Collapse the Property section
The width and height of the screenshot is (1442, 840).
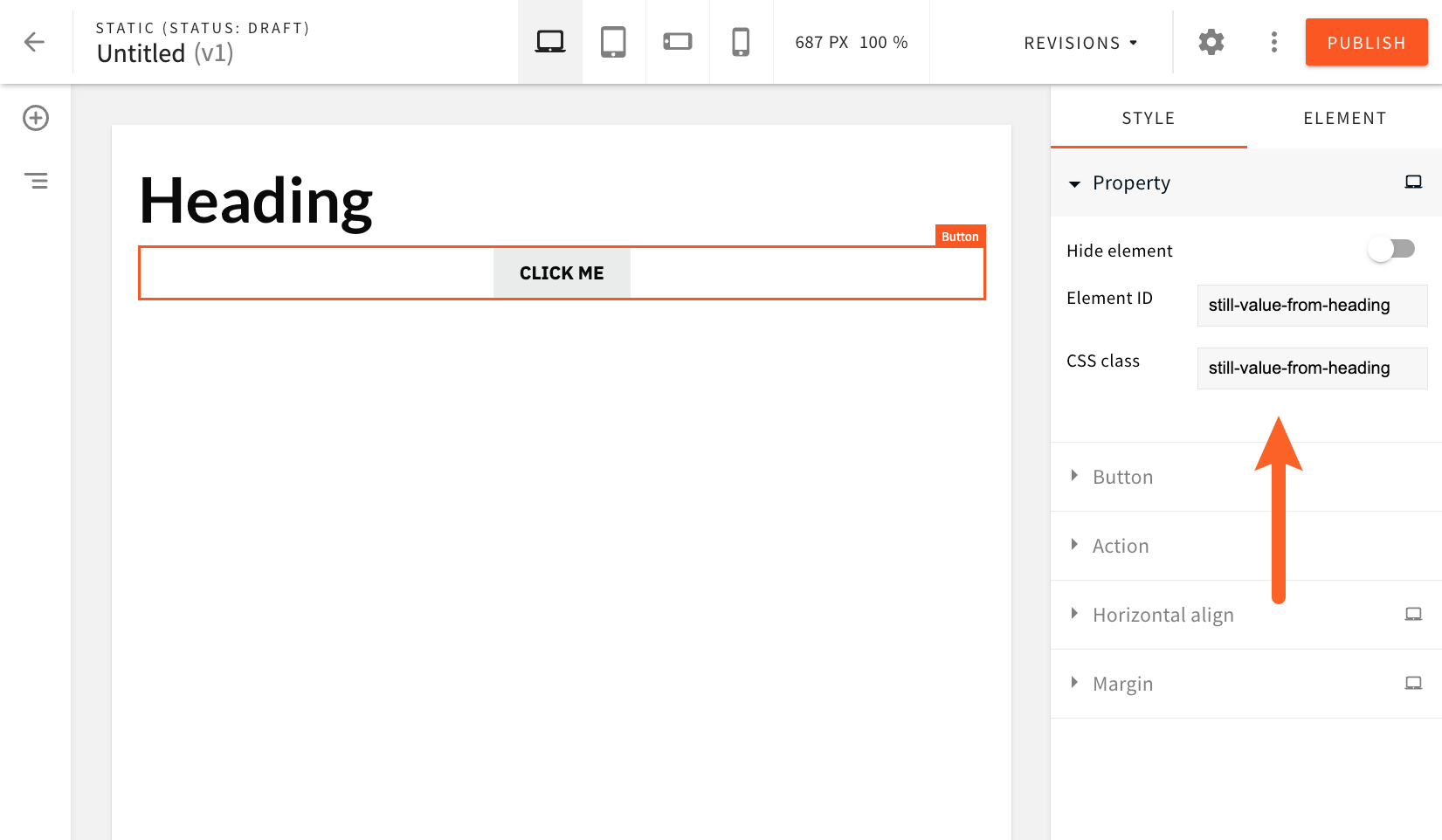[x=1075, y=184]
